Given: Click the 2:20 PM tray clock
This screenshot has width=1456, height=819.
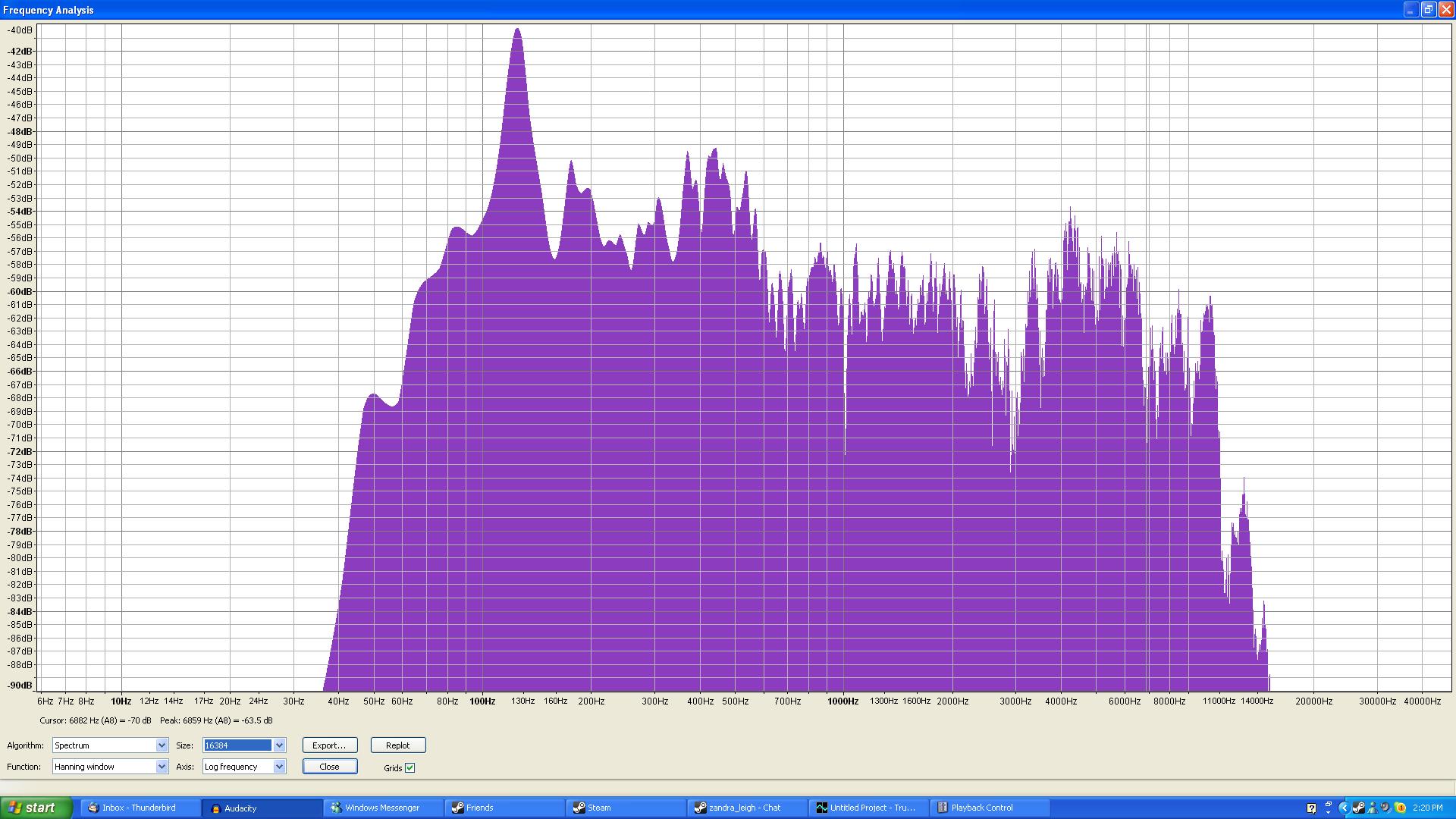Looking at the screenshot, I should coord(1428,808).
